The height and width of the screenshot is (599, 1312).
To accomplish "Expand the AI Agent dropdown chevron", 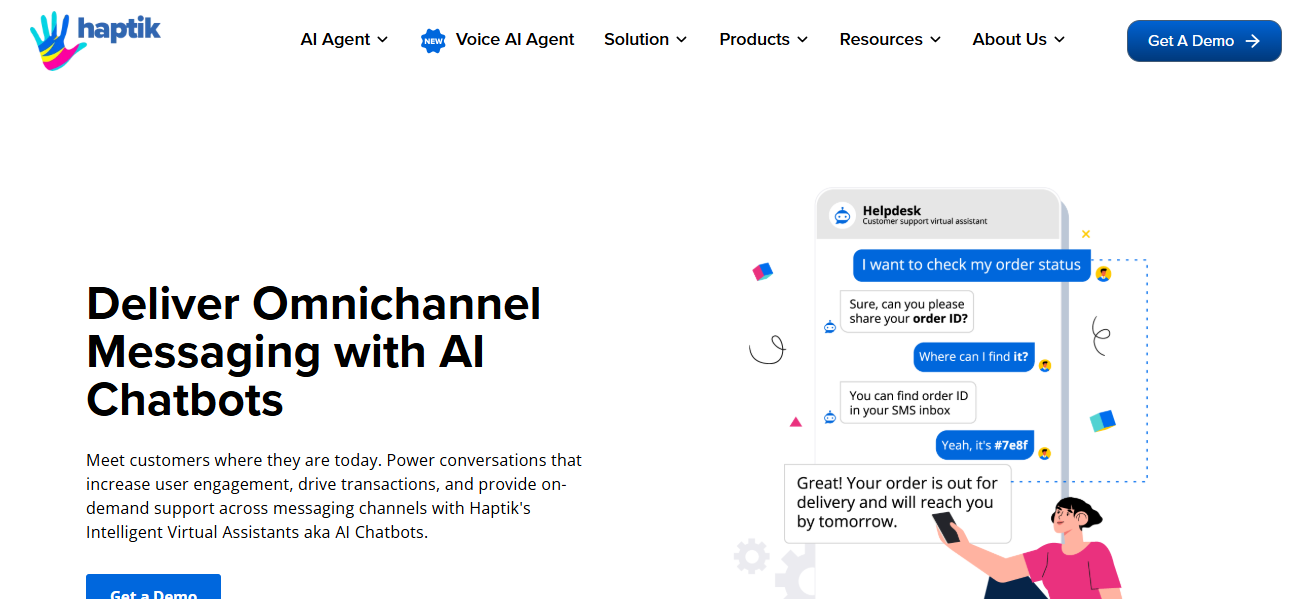I will coord(382,40).
